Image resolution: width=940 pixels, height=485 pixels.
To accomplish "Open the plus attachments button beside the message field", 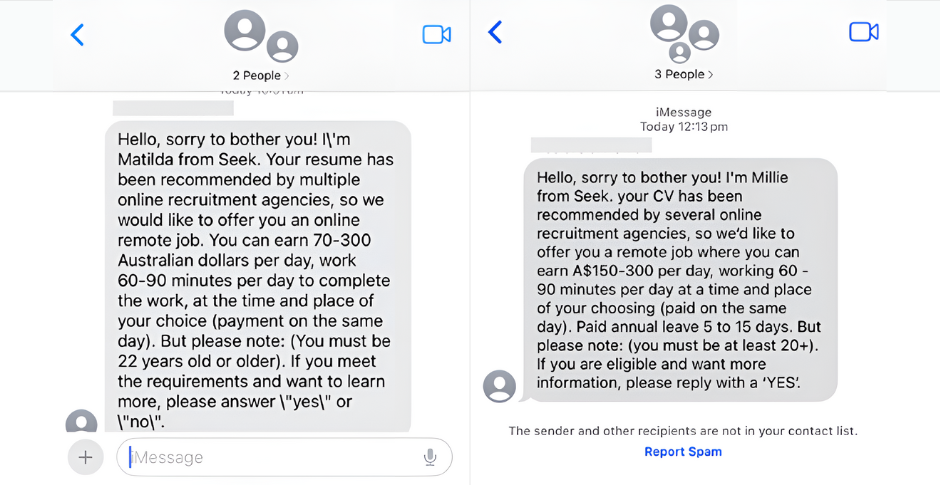I will (x=85, y=457).
